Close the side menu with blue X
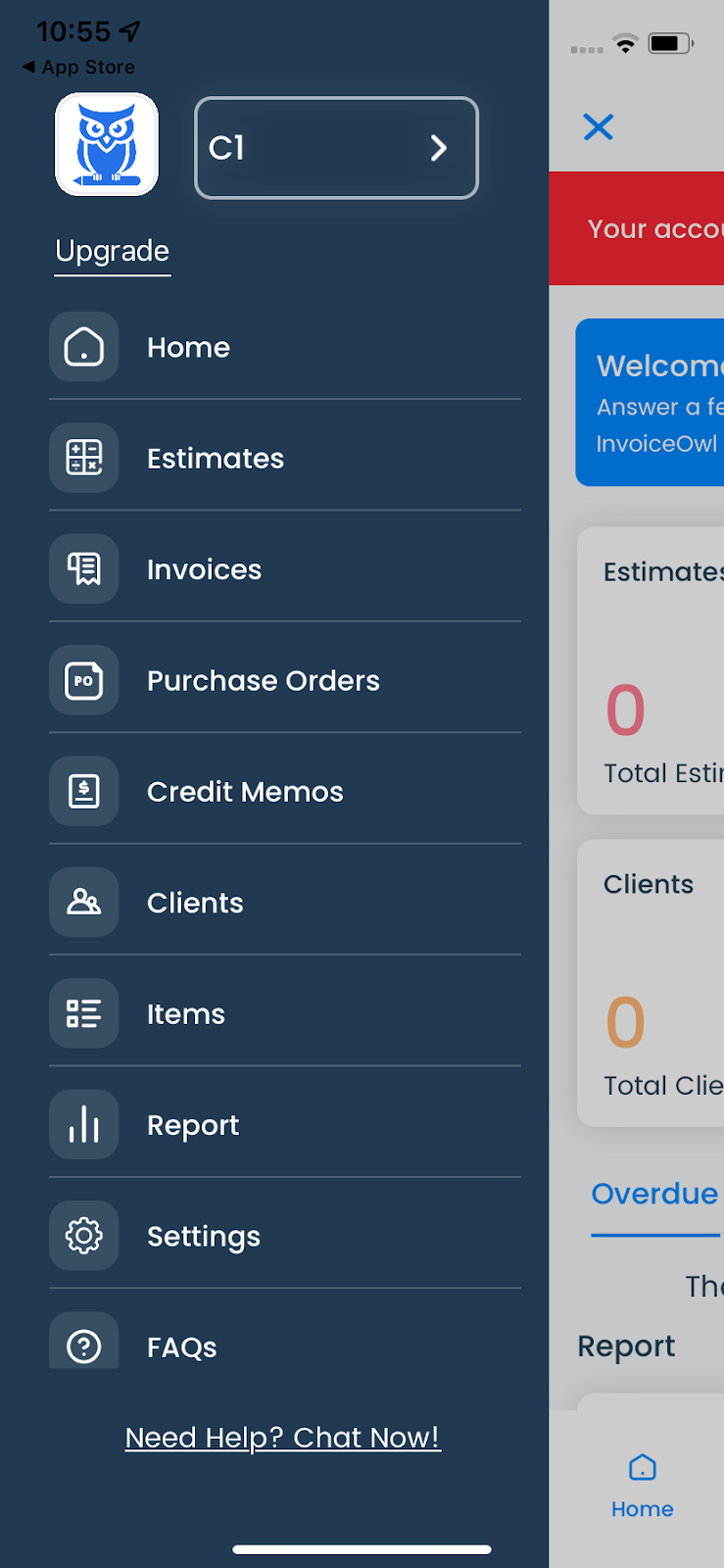 598,127
